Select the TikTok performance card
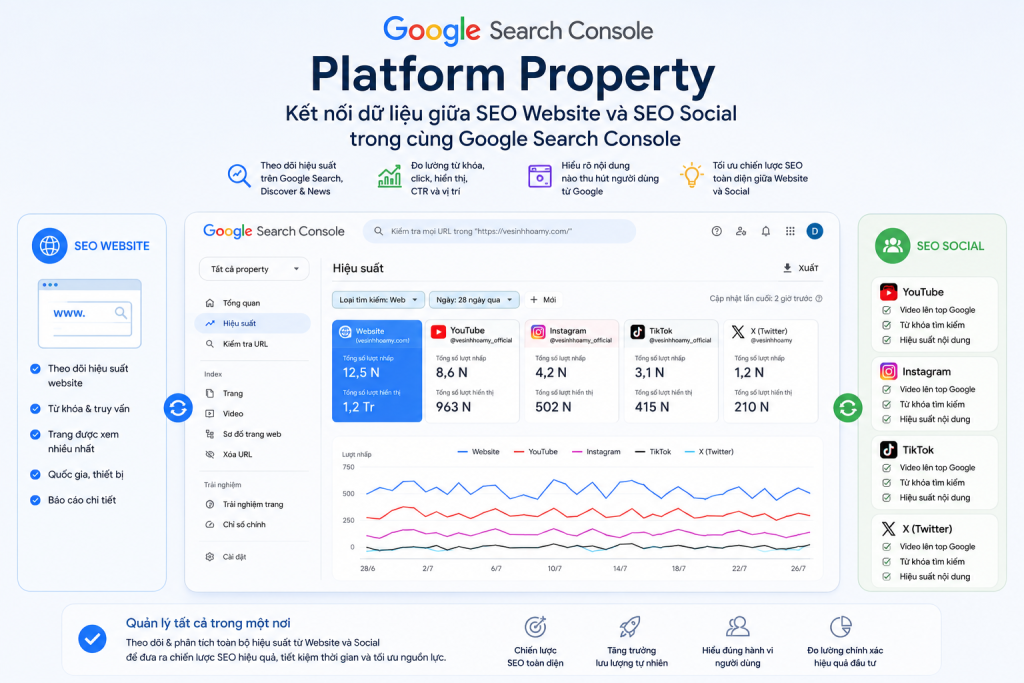Viewport: 1024px width, 683px height. tap(671, 371)
